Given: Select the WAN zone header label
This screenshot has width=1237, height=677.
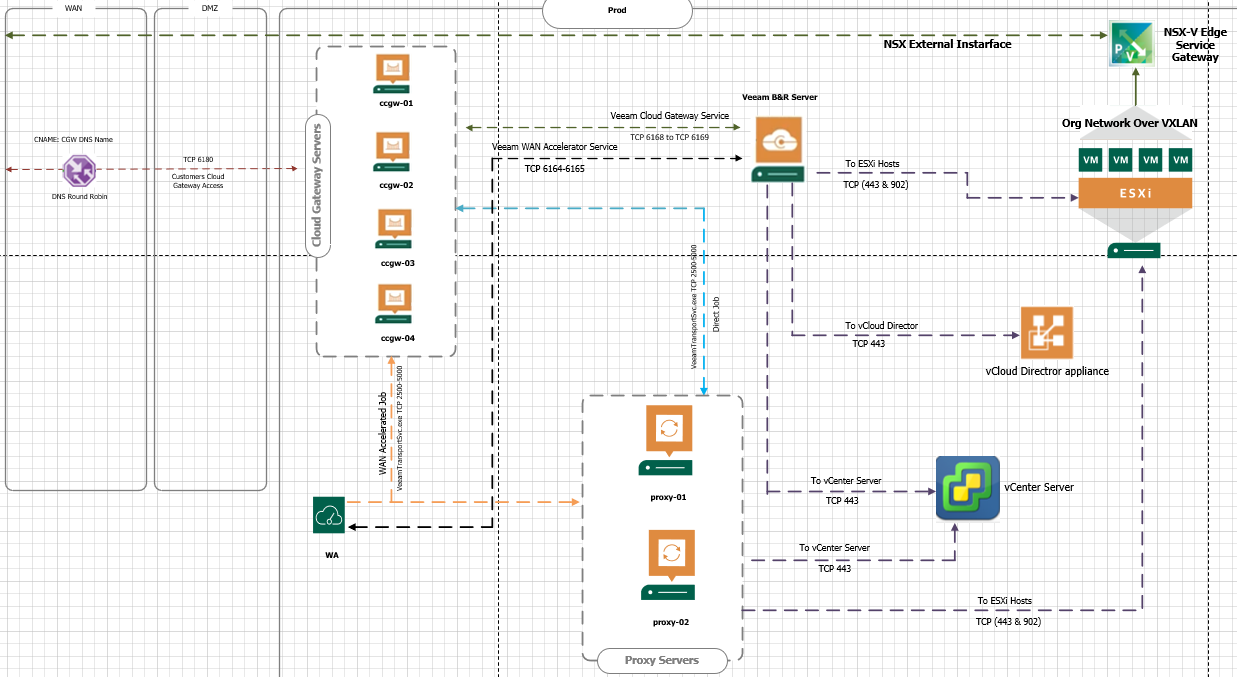Looking at the screenshot, I should tap(73, 7).
